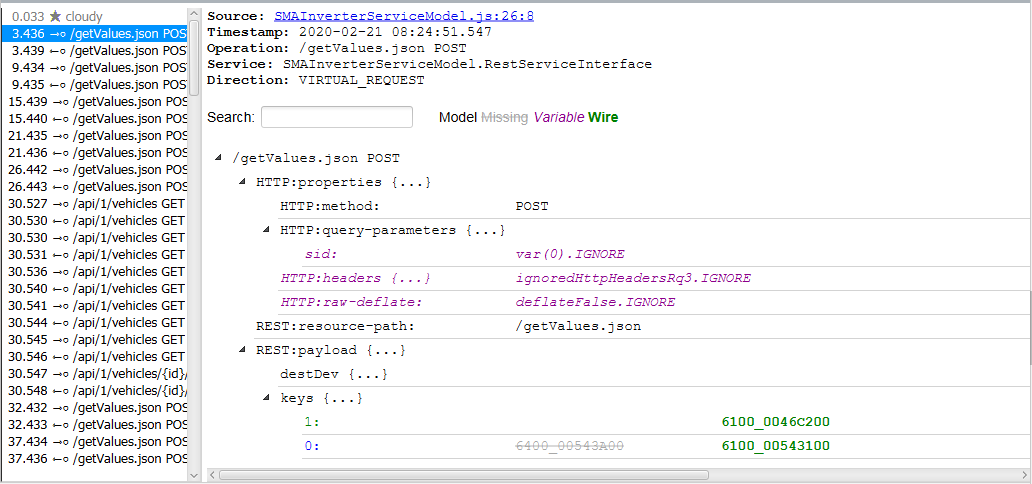Collapse the HTTP:properties node

point(242,182)
